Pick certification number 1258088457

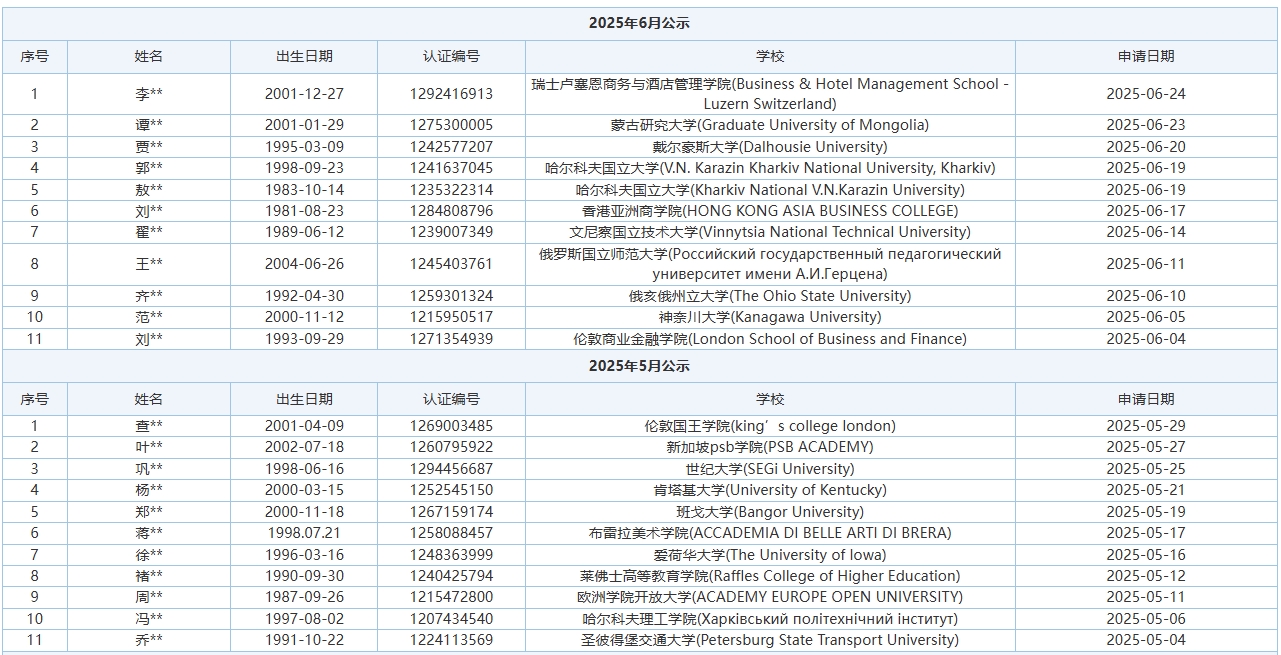click(451, 533)
